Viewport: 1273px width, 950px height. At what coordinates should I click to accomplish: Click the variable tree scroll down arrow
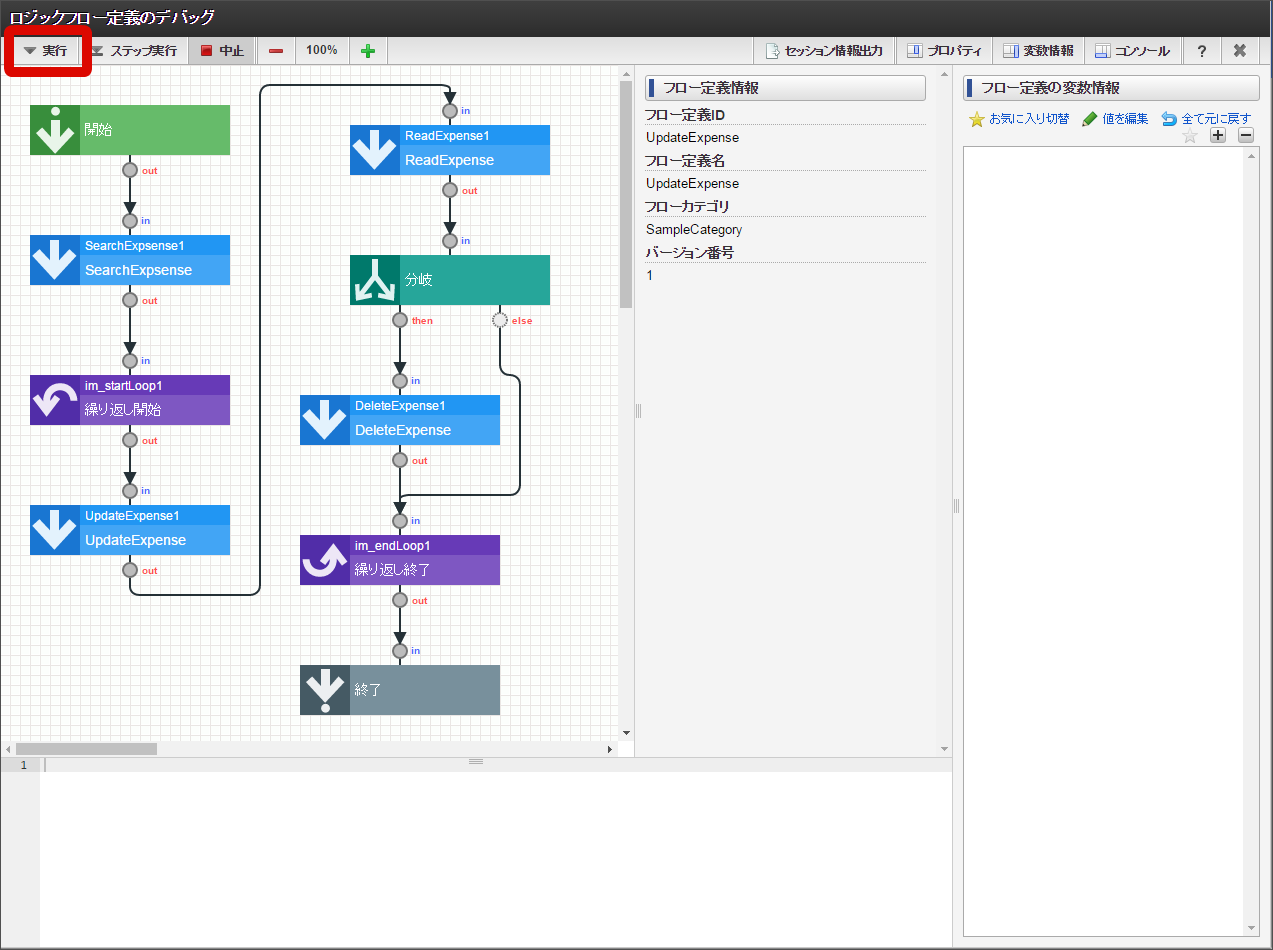point(1252,929)
